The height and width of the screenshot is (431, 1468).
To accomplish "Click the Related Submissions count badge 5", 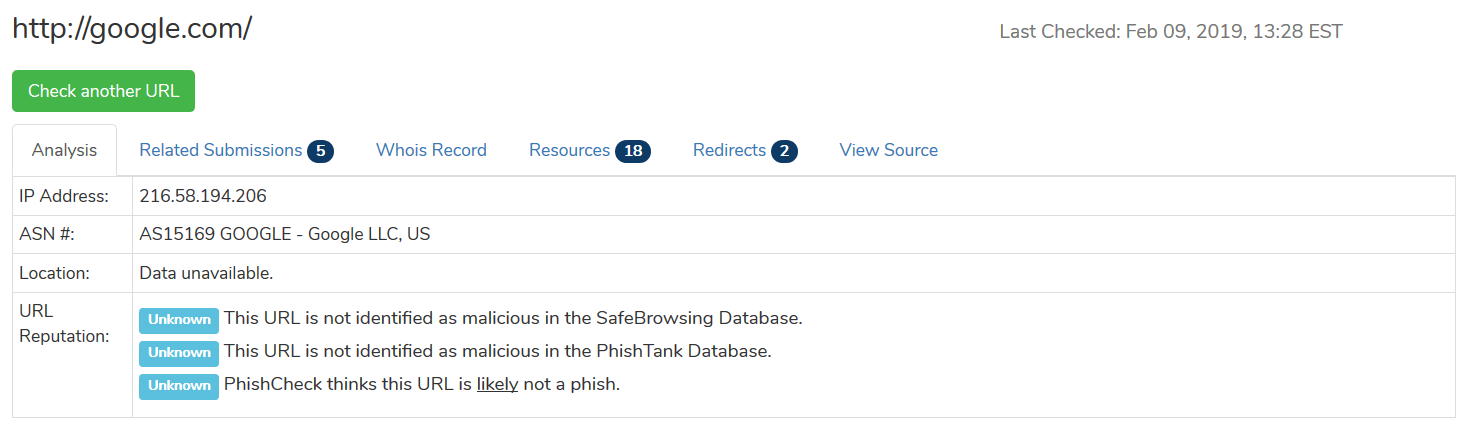I will (x=320, y=151).
